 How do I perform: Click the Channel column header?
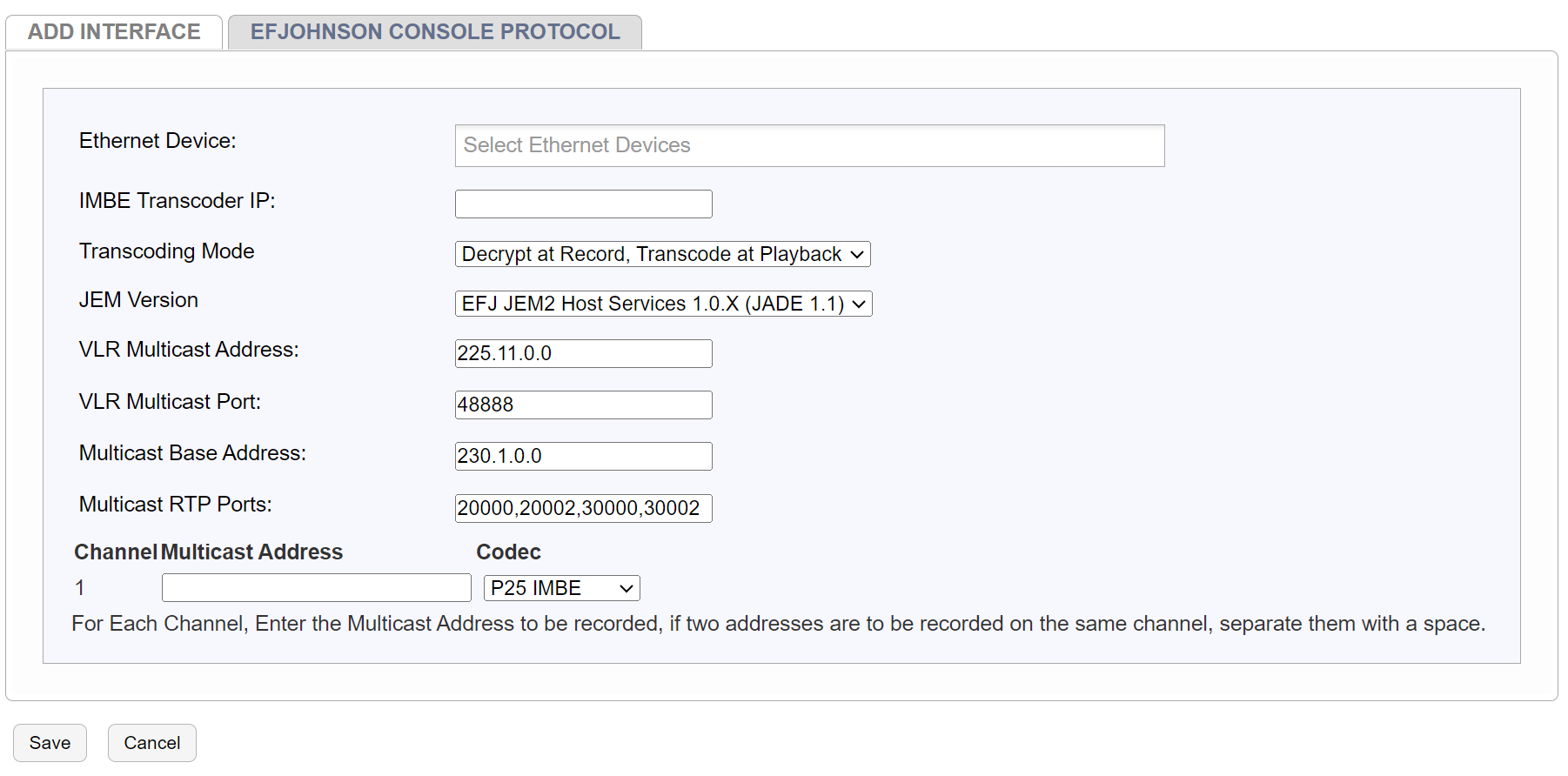pos(115,552)
